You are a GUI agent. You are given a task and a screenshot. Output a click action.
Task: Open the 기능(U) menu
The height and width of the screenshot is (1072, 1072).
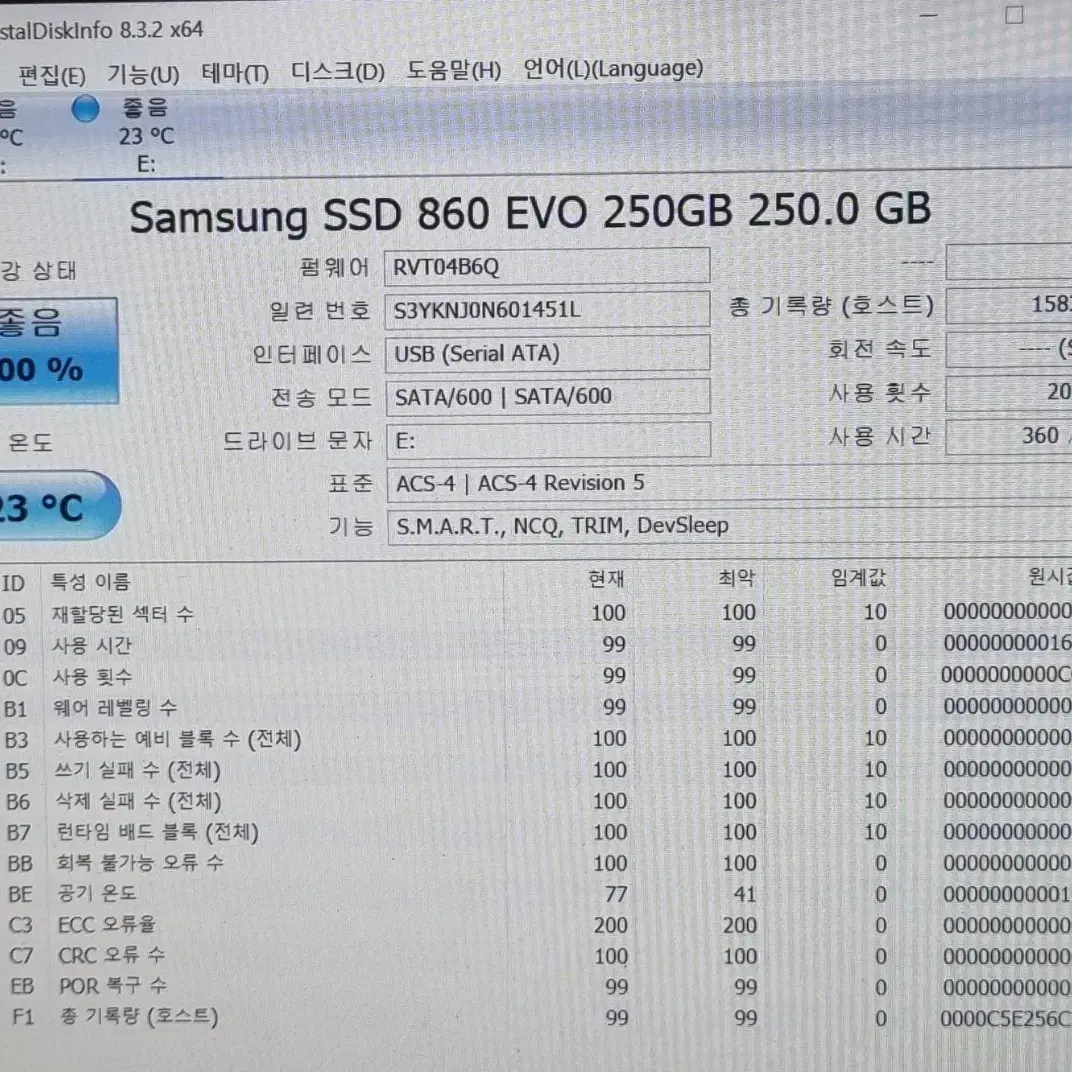143,73
